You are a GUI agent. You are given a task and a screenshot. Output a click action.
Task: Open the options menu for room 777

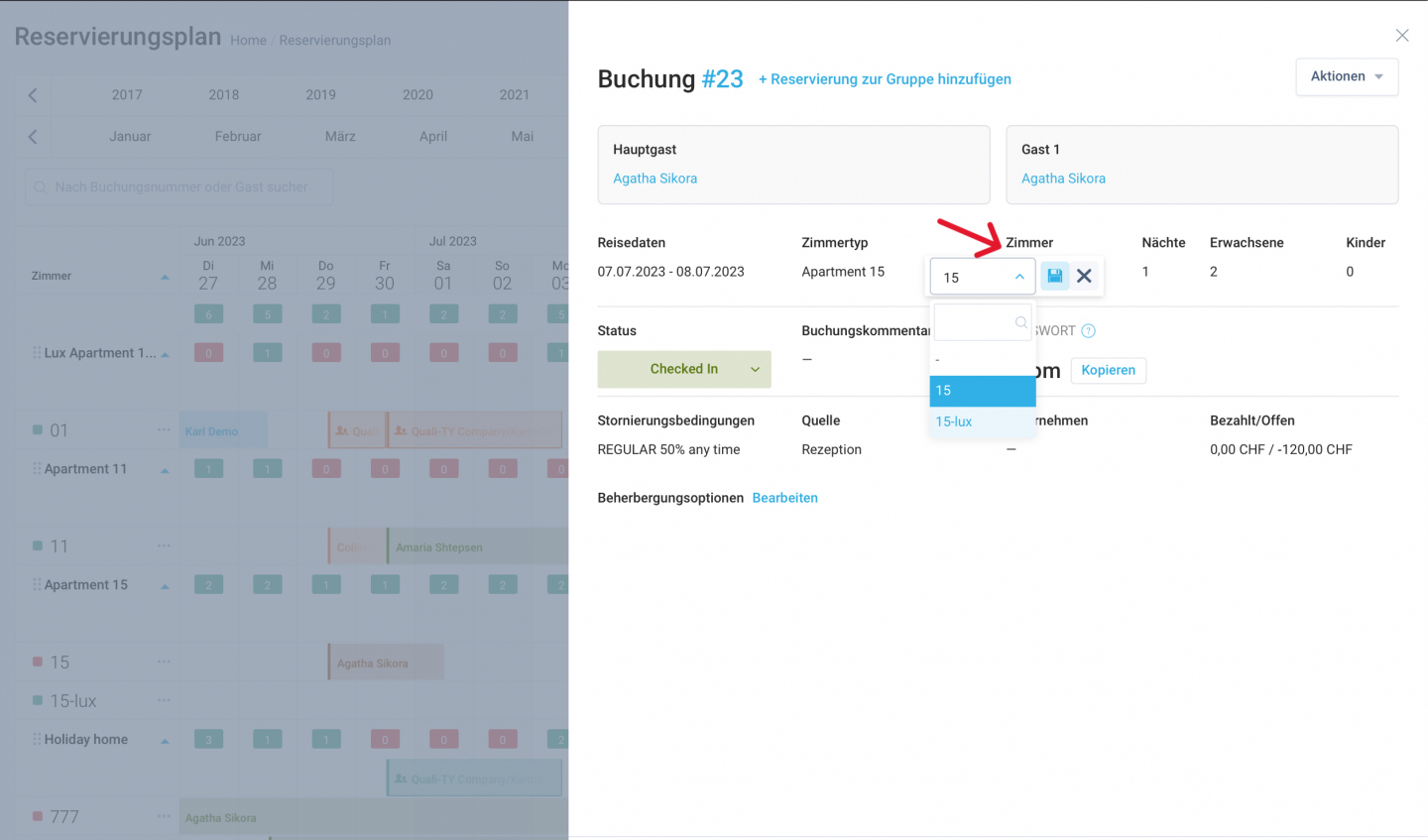coord(164,816)
